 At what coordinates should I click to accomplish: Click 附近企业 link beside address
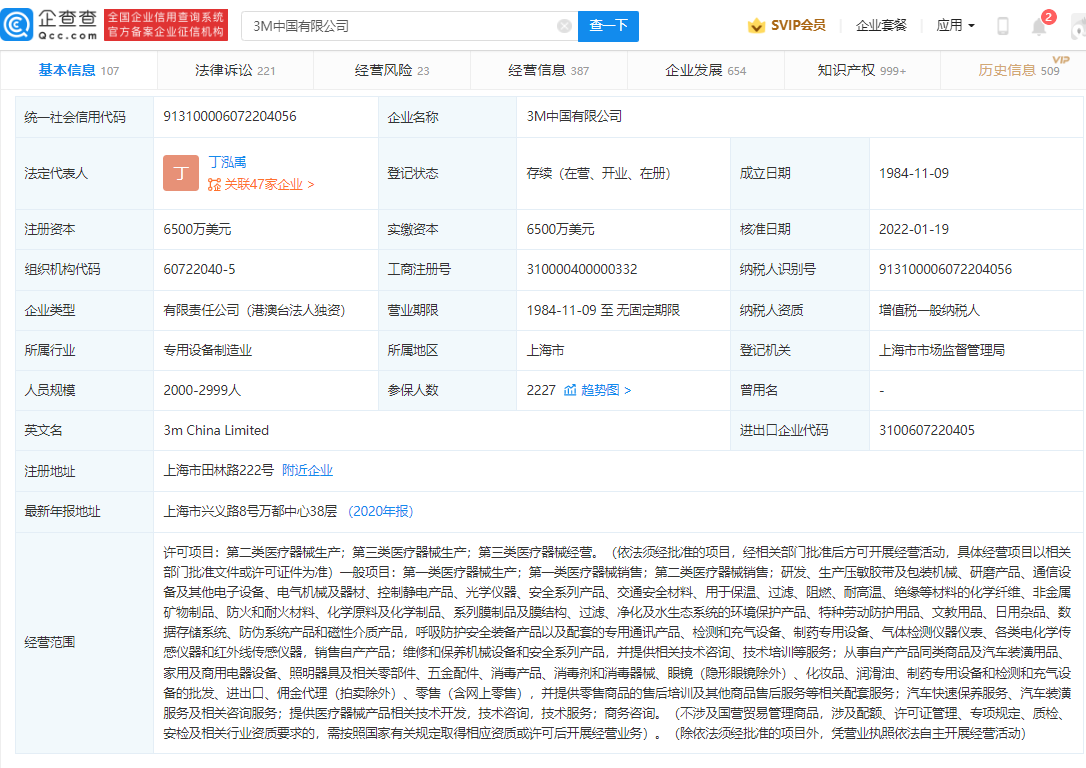[308, 470]
